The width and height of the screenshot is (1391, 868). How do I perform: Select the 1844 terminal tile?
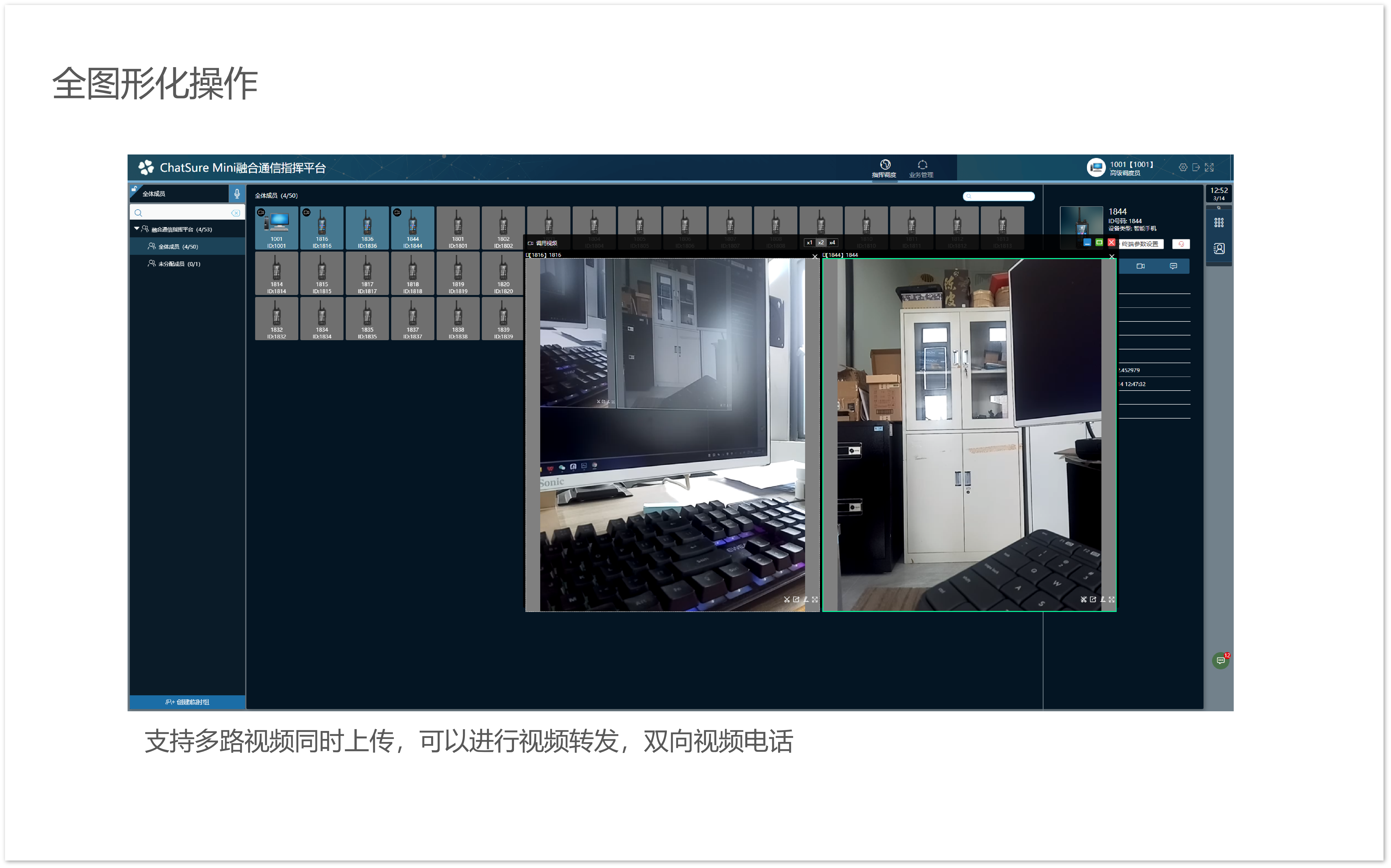click(413, 228)
